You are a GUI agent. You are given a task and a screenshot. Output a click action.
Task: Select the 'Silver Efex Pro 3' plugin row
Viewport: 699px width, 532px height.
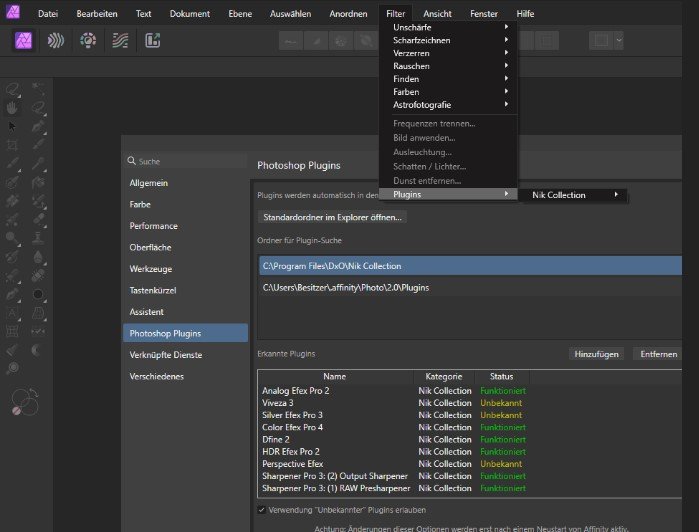point(470,415)
